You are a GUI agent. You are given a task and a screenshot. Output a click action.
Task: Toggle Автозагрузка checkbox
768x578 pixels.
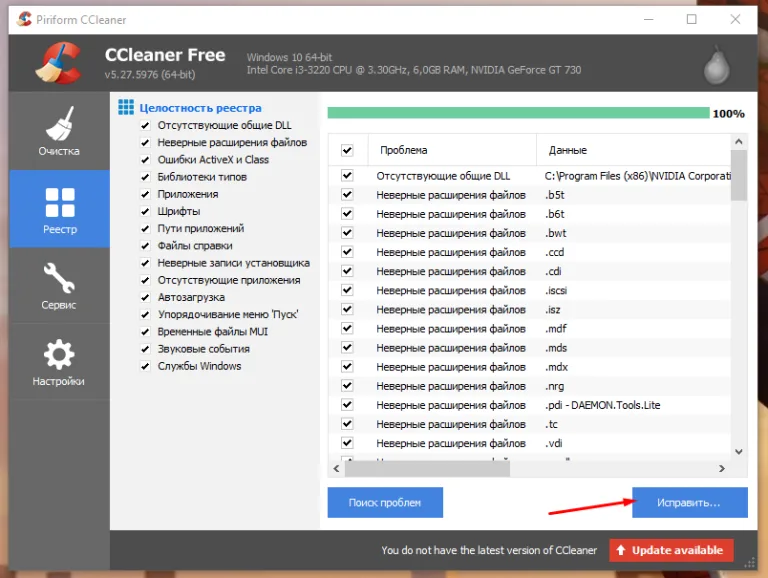[x=145, y=297]
